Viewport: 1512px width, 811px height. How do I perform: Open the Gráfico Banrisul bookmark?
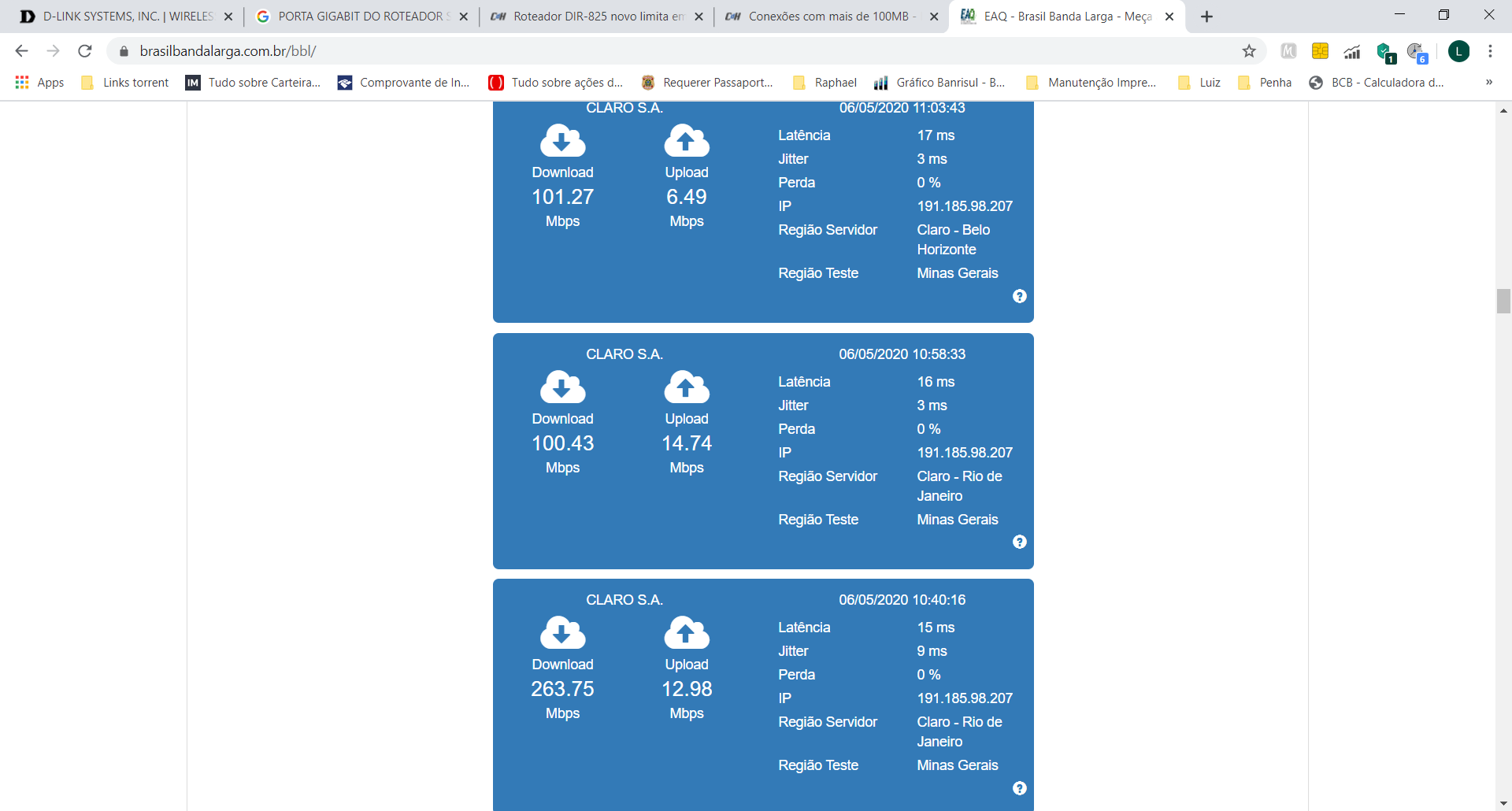tap(940, 83)
